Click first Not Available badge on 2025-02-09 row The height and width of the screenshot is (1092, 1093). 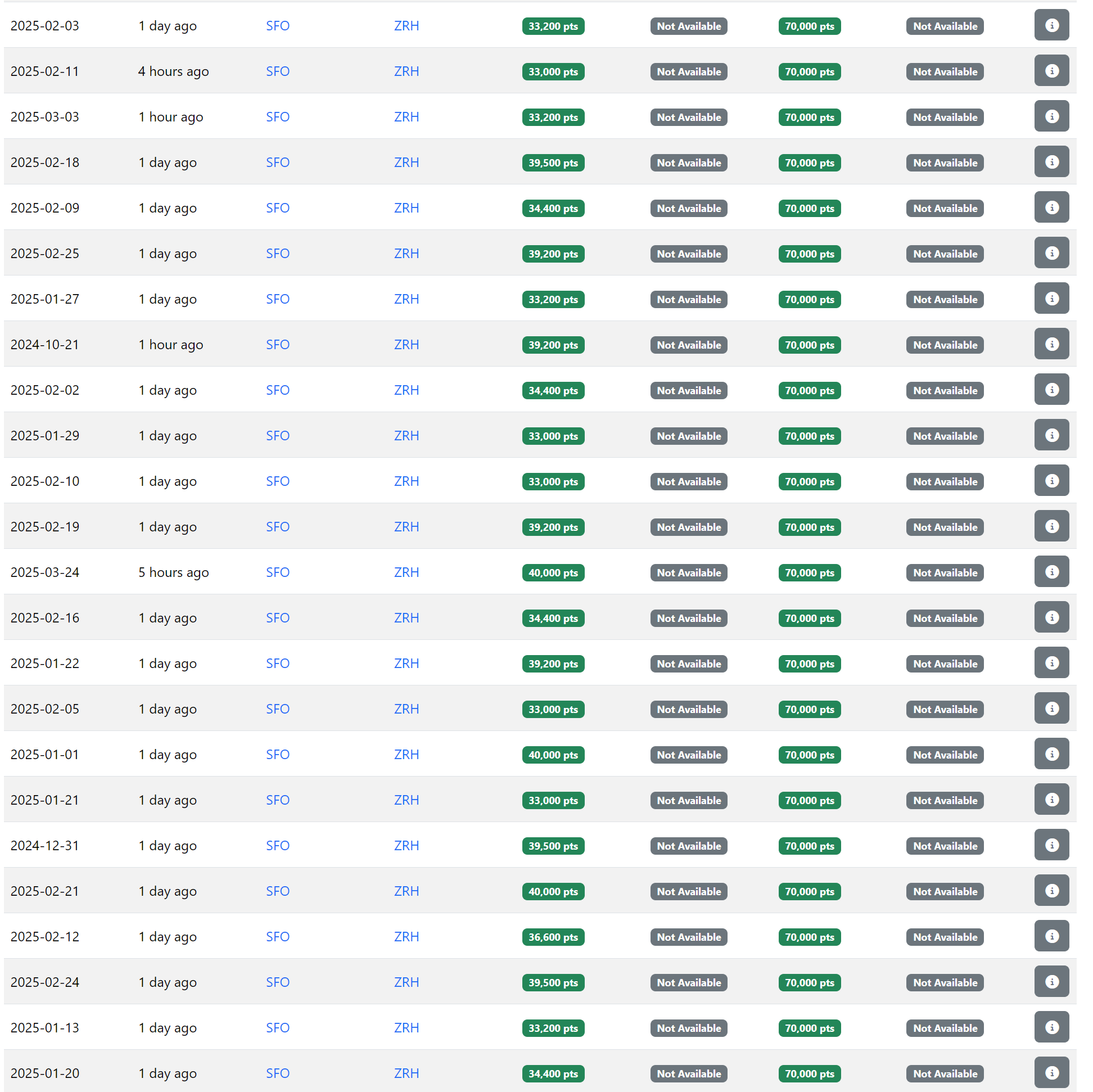coord(689,208)
